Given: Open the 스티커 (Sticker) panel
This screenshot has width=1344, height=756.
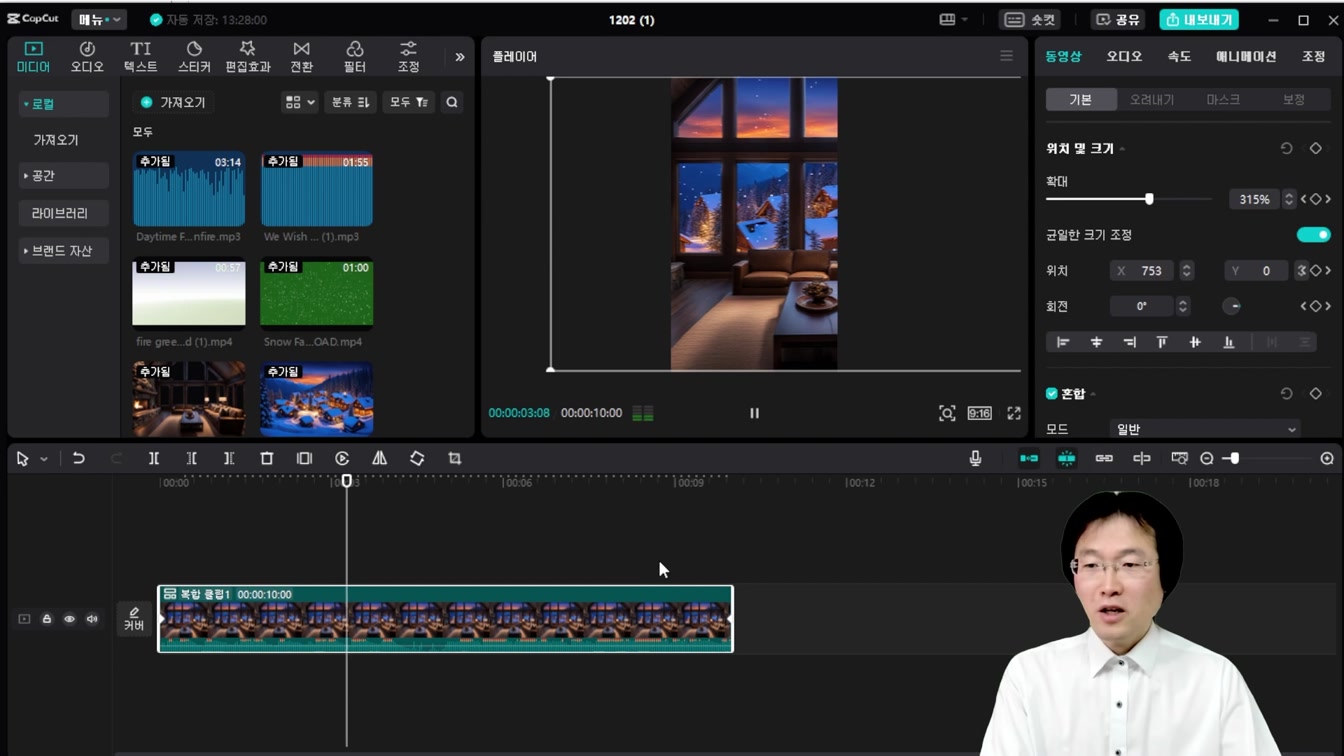Looking at the screenshot, I should click(x=194, y=57).
